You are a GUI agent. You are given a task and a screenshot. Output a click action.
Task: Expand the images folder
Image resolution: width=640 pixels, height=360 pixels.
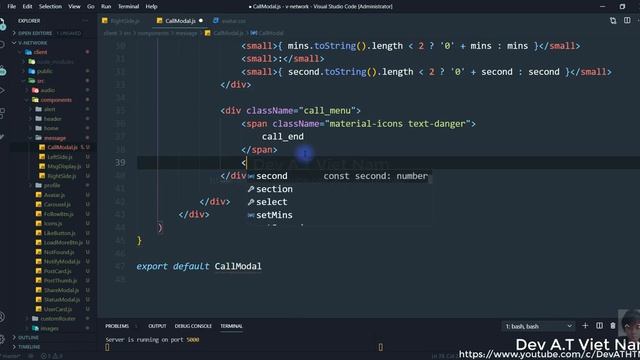(x=49, y=328)
